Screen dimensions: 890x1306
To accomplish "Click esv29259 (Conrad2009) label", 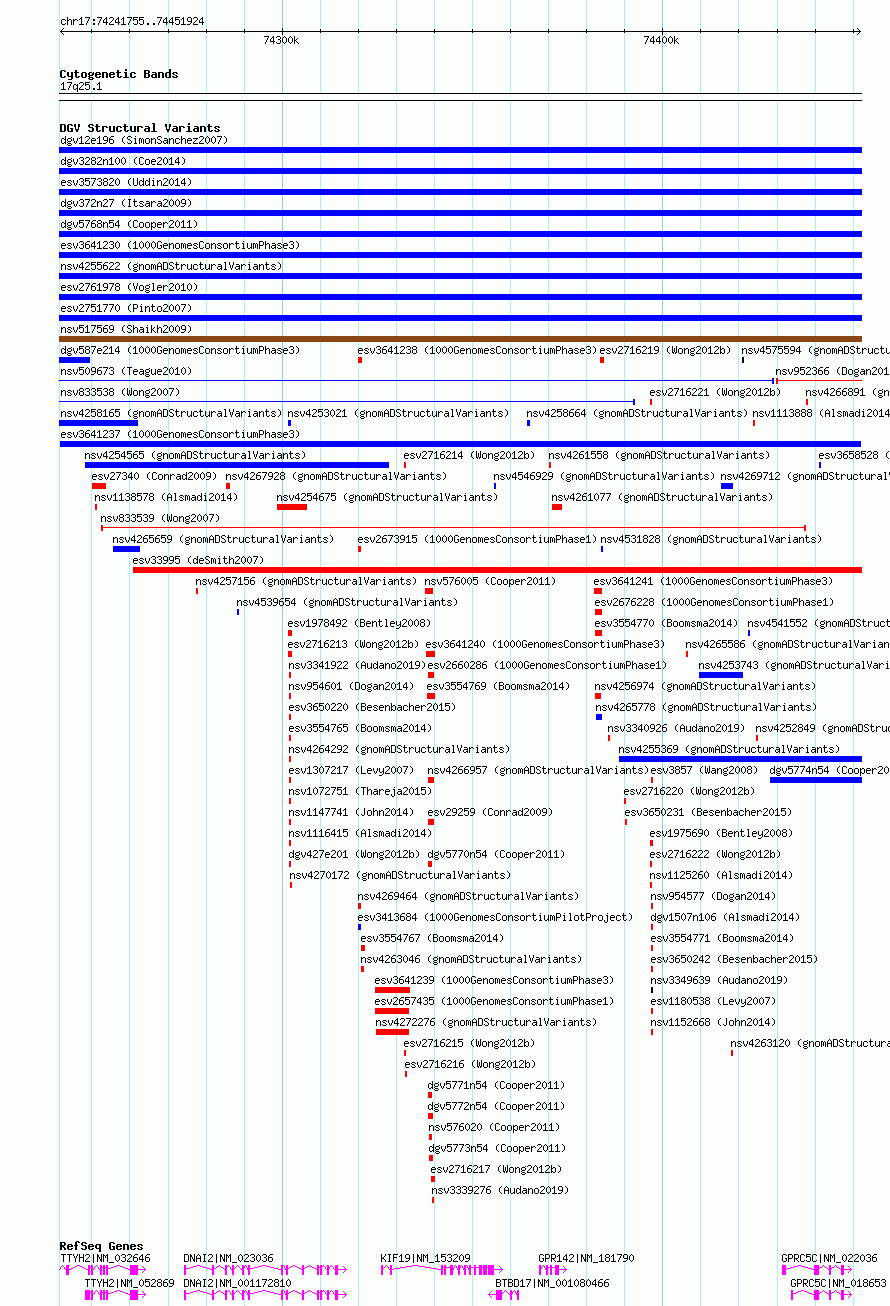I will click(490, 812).
